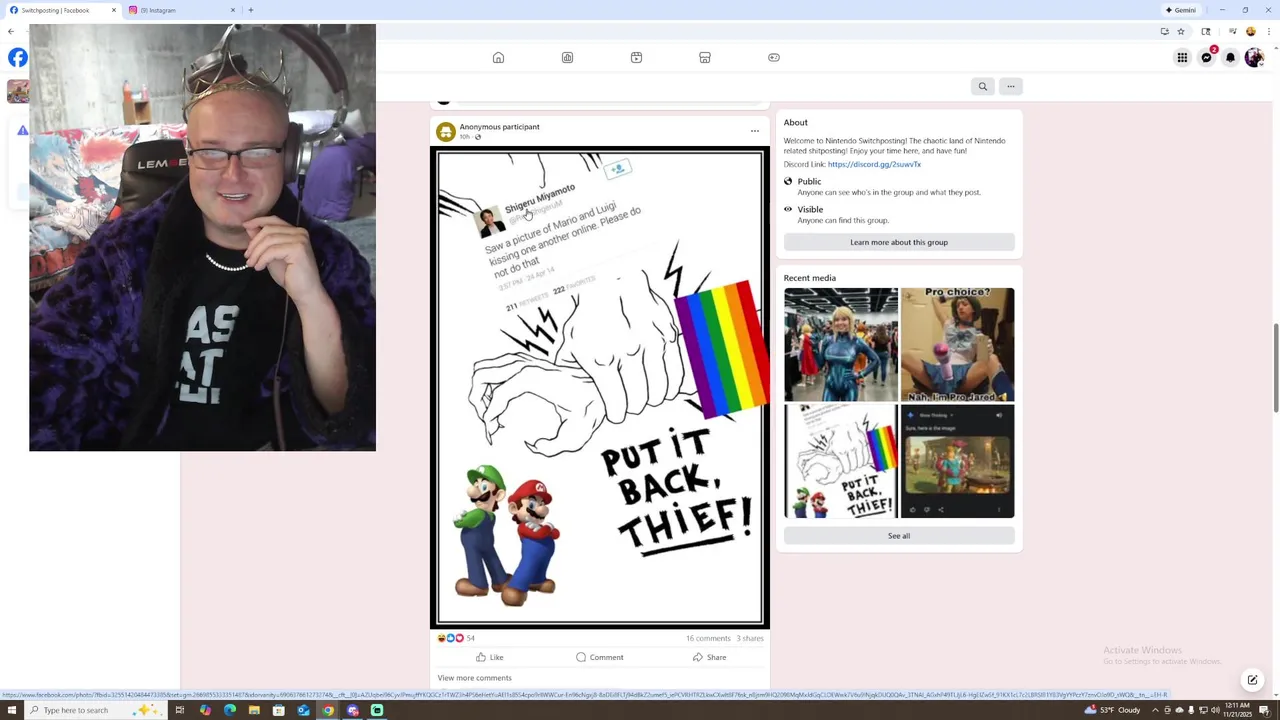Image resolution: width=1280 pixels, height=720 pixels.
Task: Click Learn more about this group
Action: (899, 242)
